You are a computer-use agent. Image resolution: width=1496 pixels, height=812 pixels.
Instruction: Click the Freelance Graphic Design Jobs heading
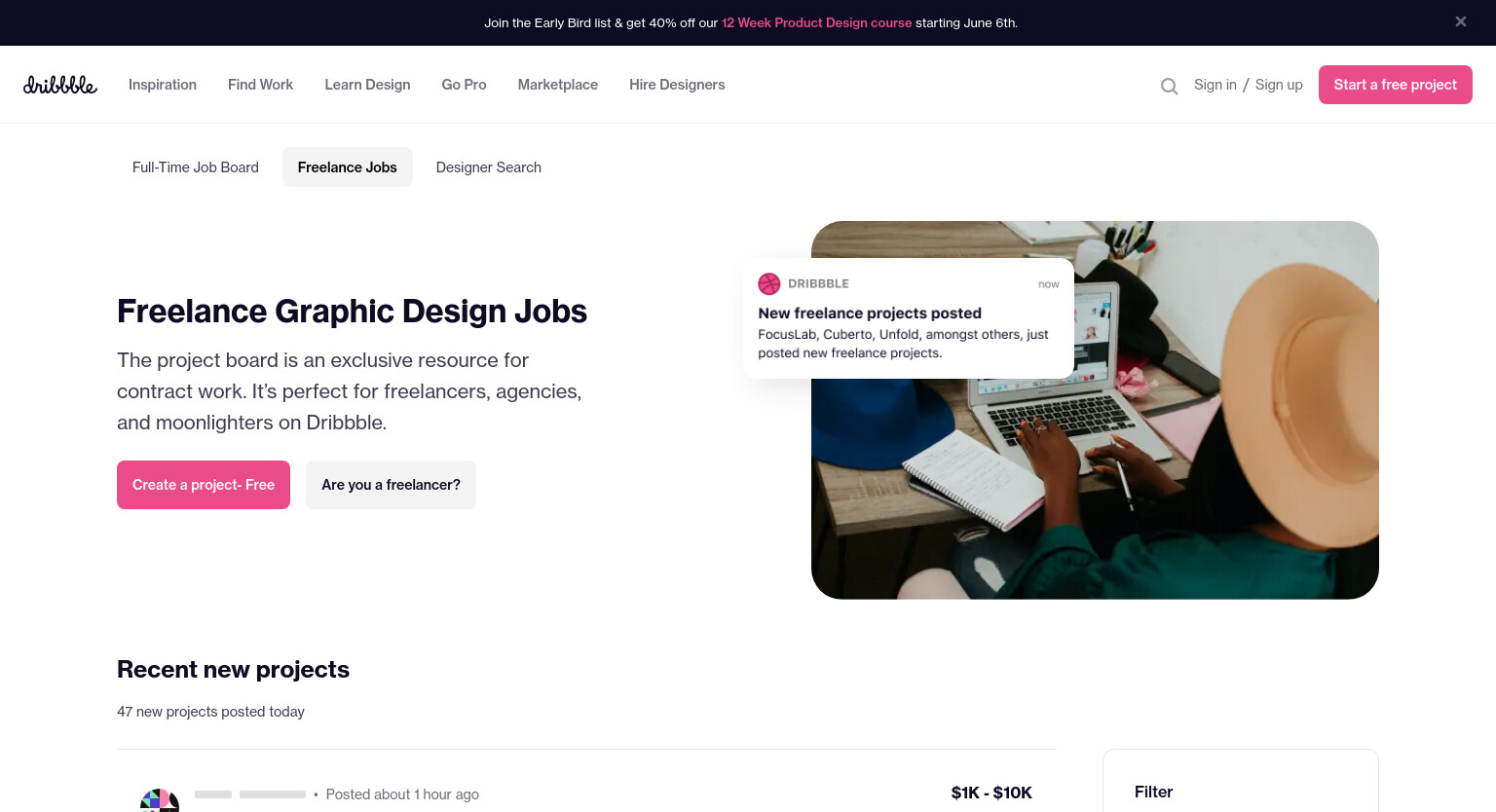point(352,312)
